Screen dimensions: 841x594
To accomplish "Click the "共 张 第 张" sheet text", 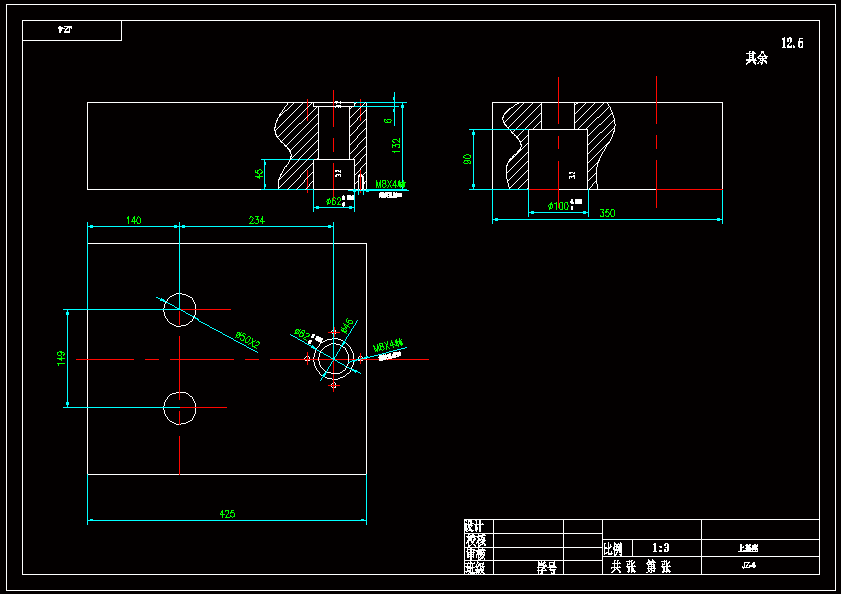I will (x=641, y=567).
